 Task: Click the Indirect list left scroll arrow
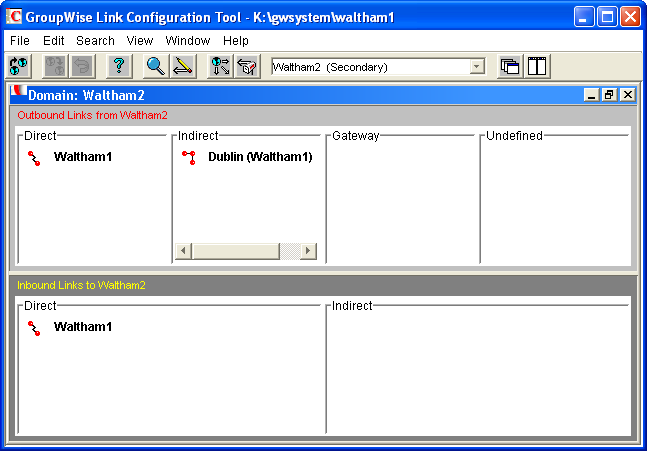point(183,251)
